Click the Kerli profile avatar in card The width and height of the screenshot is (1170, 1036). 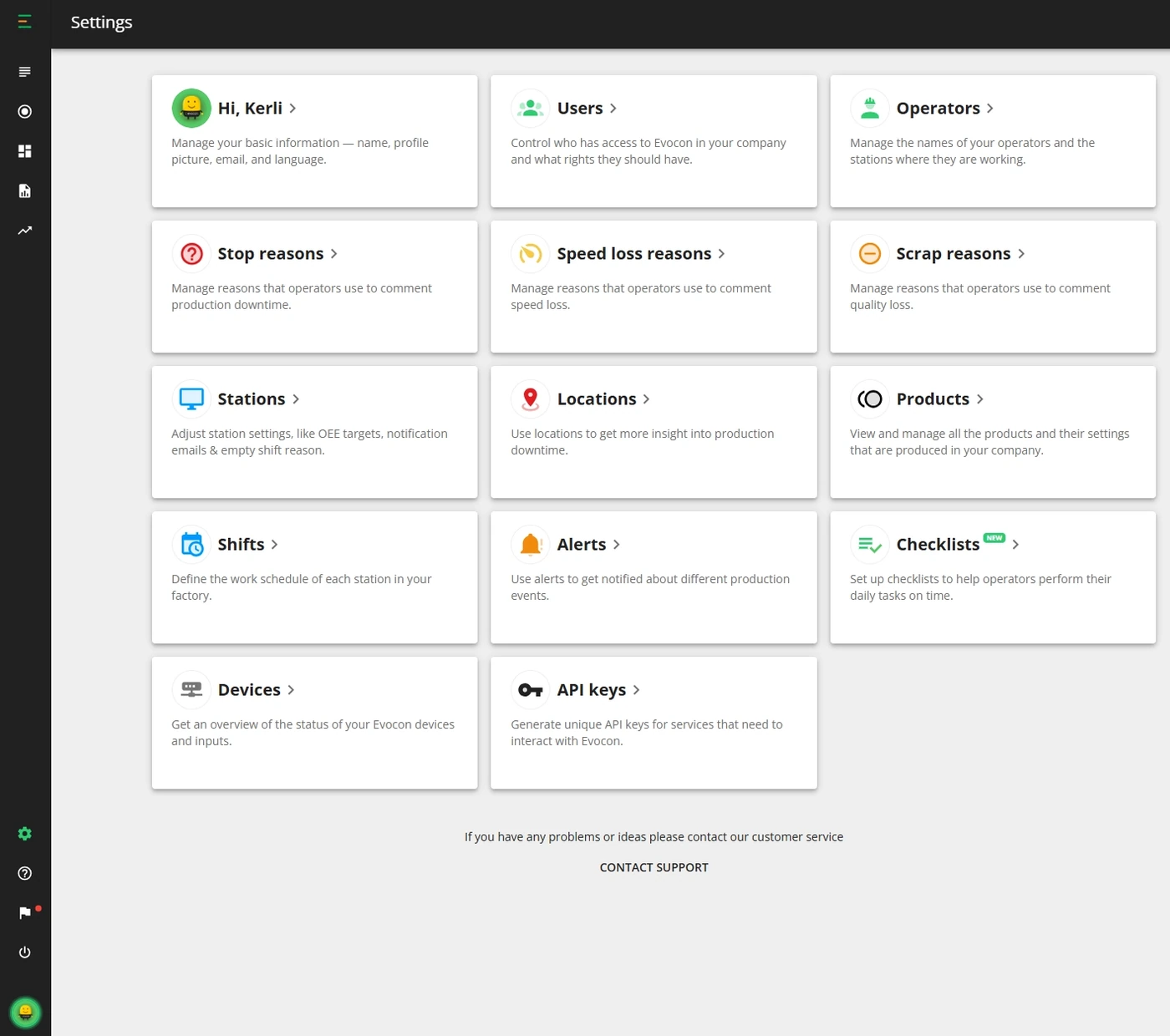[x=191, y=108]
